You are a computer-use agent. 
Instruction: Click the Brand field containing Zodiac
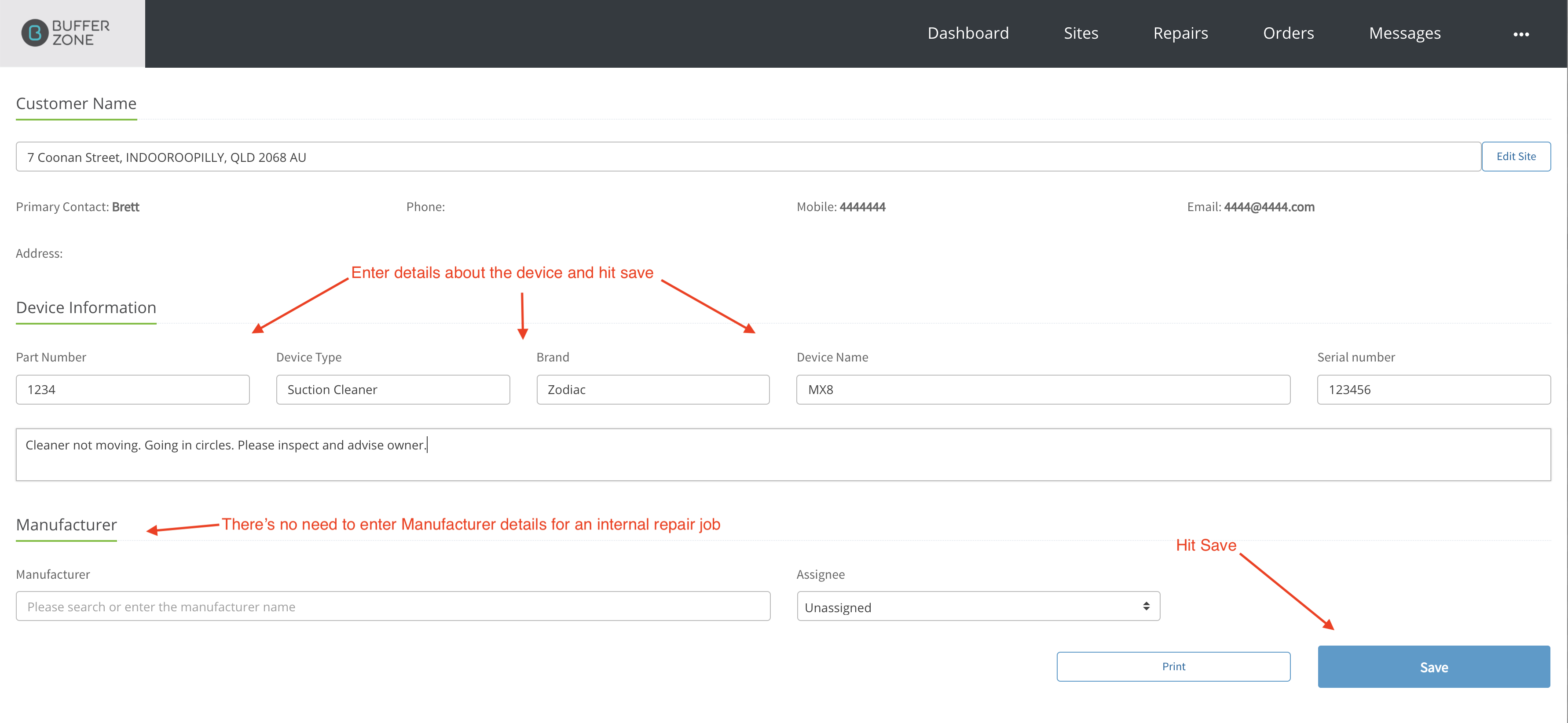point(652,390)
